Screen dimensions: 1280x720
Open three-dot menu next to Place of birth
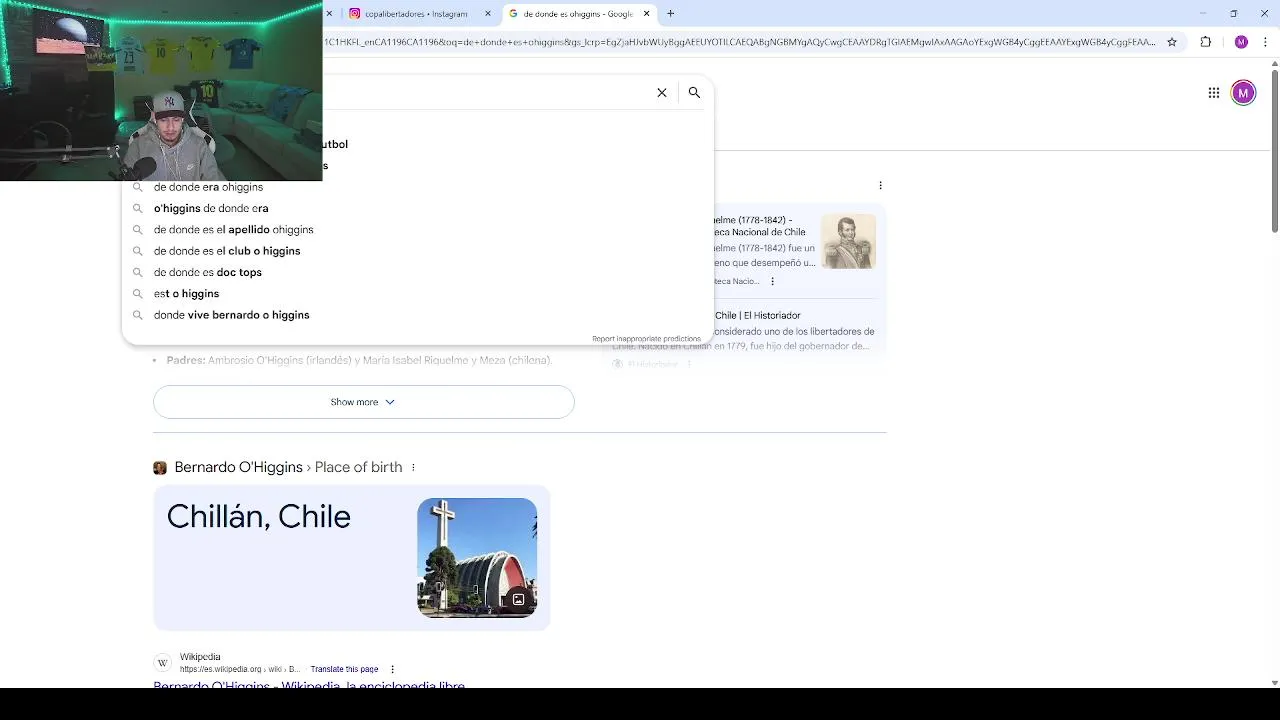point(413,468)
